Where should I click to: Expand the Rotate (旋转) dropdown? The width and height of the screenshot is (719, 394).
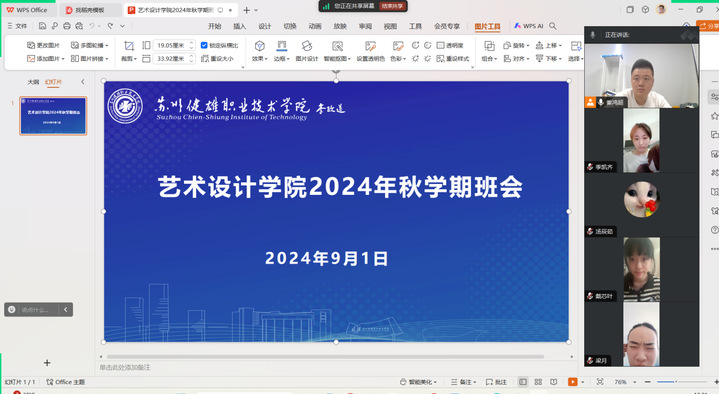(516, 45)
